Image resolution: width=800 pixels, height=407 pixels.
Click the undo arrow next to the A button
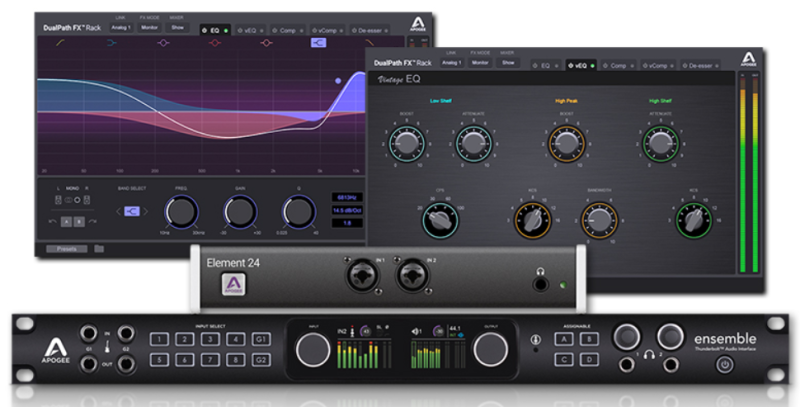[52, 221]
